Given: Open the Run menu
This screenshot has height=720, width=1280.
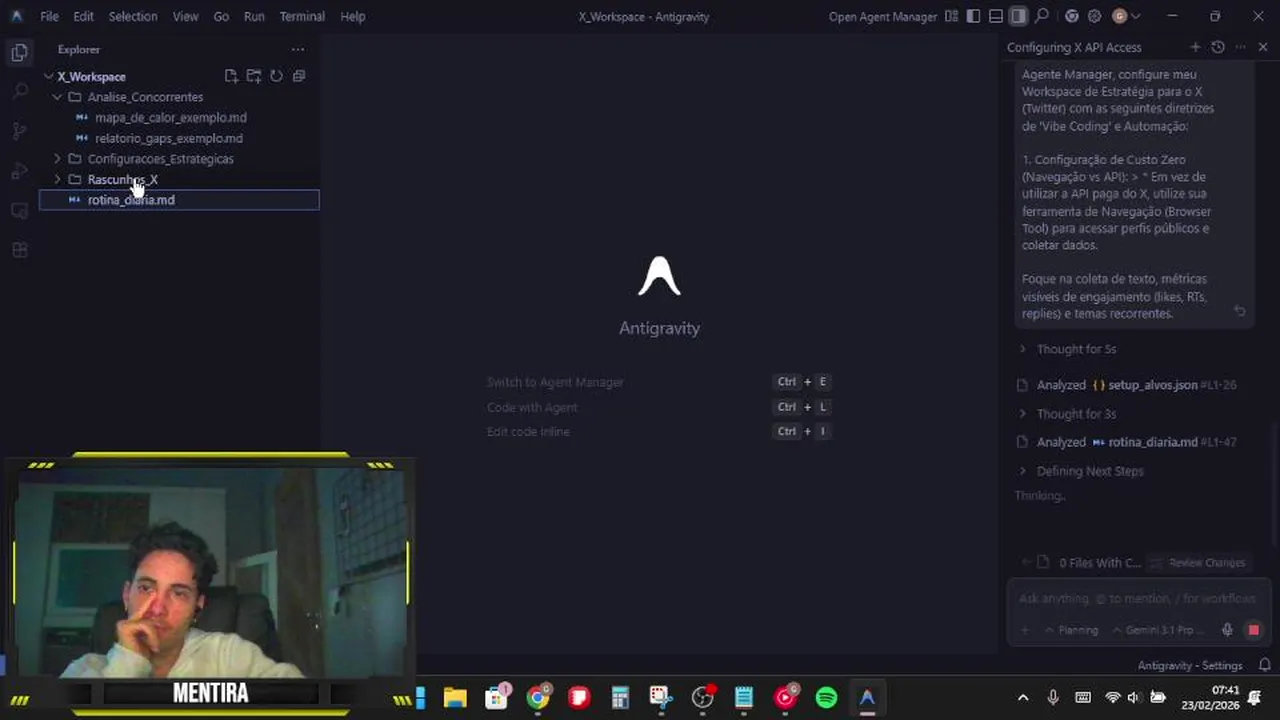Looking at the screenshot, I should 255,16.
